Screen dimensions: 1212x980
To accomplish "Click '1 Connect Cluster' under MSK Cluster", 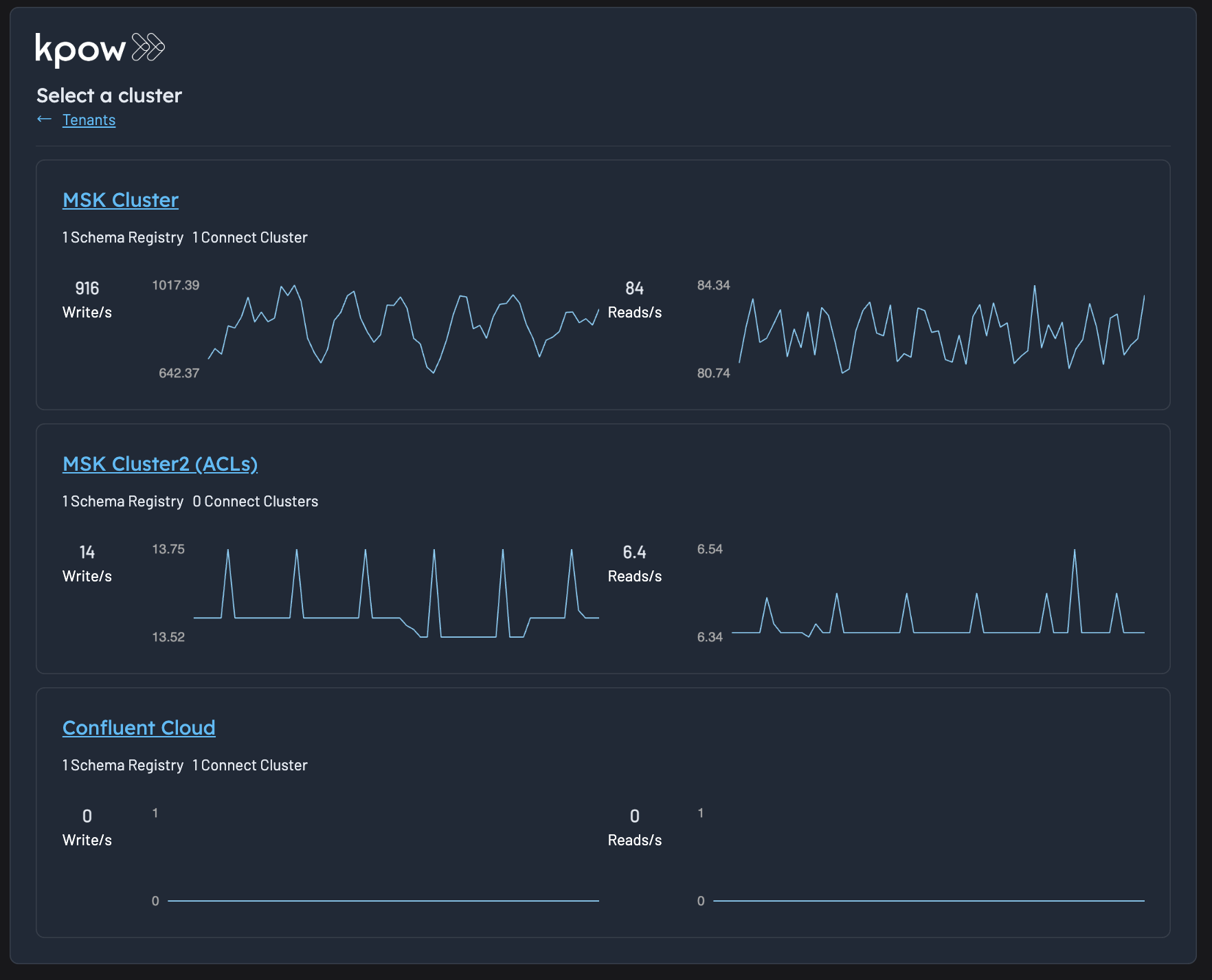I will pyautogui.click(x=250, y=238).
